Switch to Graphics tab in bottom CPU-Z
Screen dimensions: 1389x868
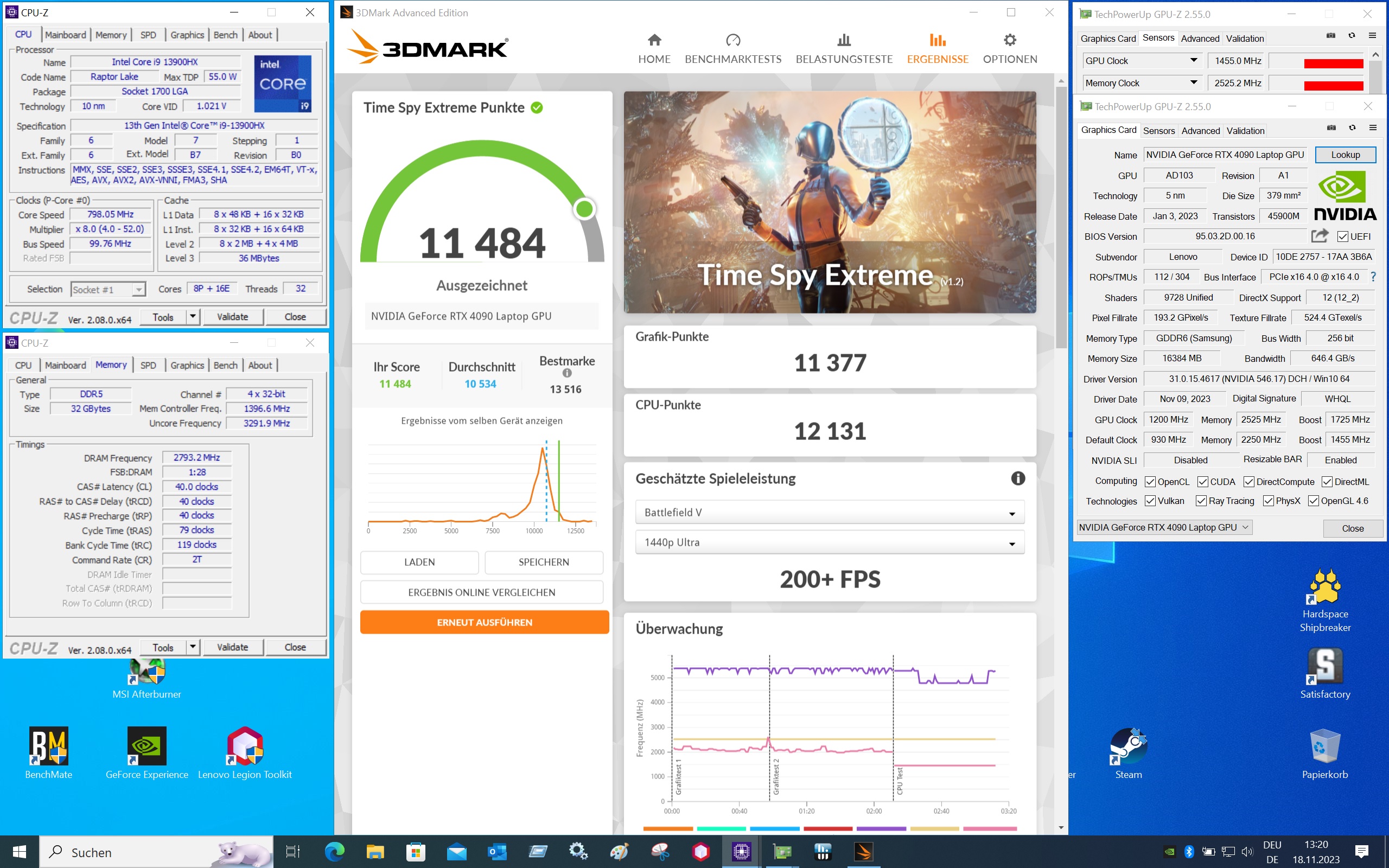click(187, 365)
